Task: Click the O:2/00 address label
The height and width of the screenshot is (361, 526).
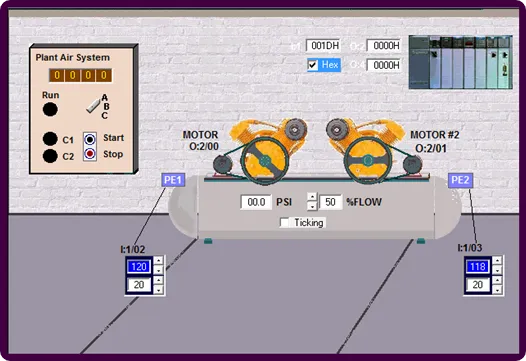Action: click(204, 147)
